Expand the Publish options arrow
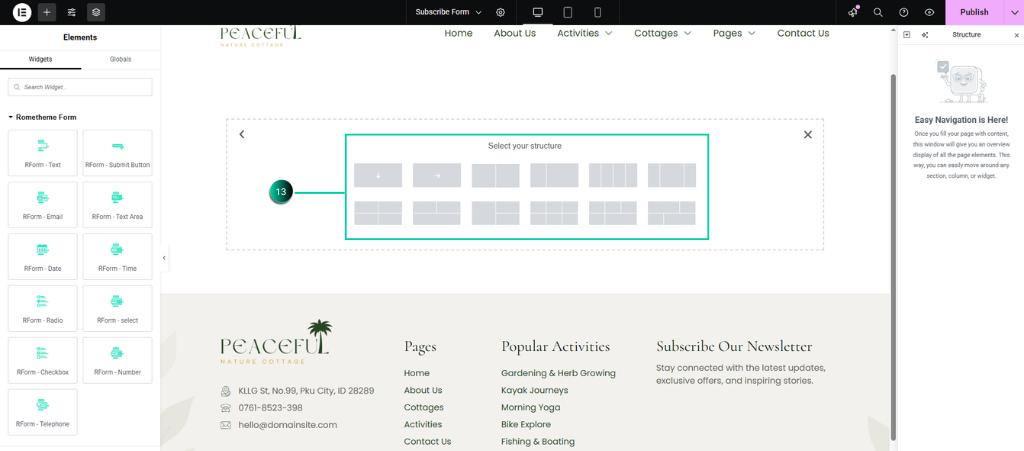The image size is (1024, 451). point(1014,12)
